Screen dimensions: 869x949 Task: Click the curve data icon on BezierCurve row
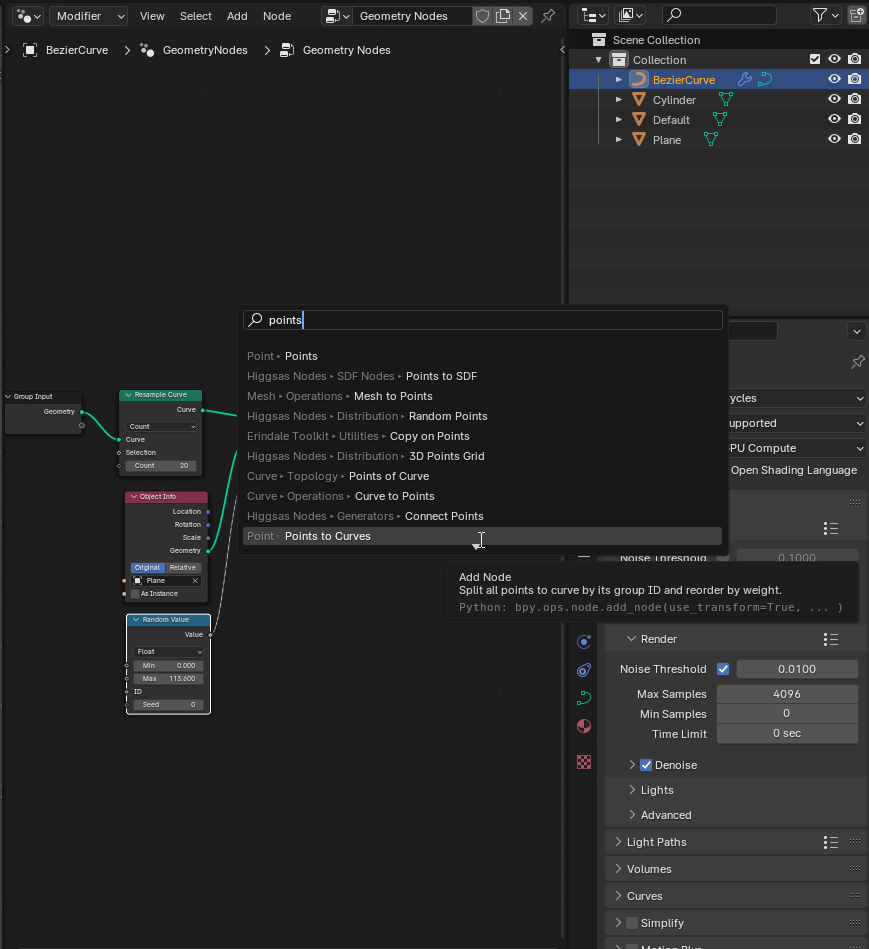pos(766,79)
